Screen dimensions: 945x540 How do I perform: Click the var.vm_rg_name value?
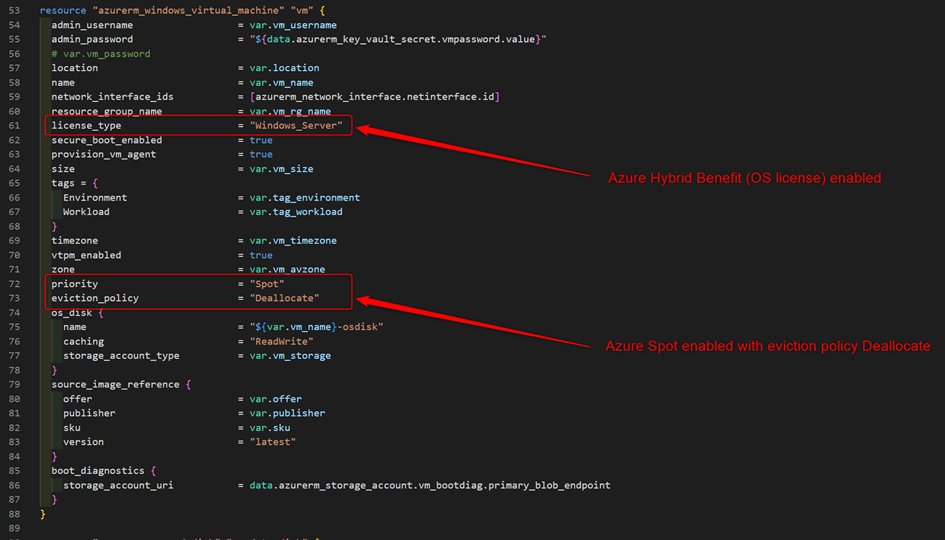[x=290, y=111]
